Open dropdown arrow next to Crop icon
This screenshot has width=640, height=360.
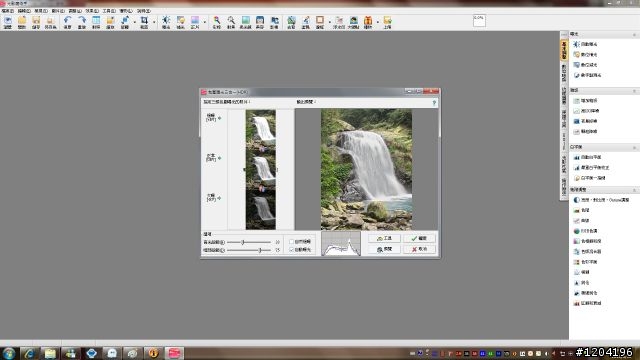(x=154, y=22)
